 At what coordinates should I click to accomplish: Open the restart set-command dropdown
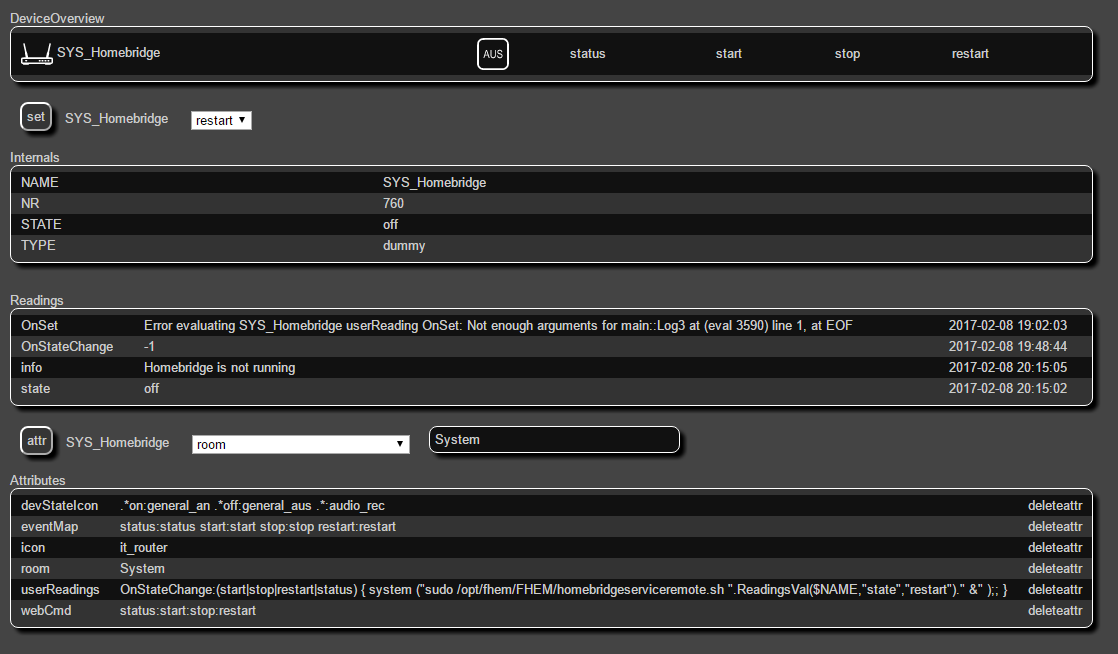click(221, 121)
